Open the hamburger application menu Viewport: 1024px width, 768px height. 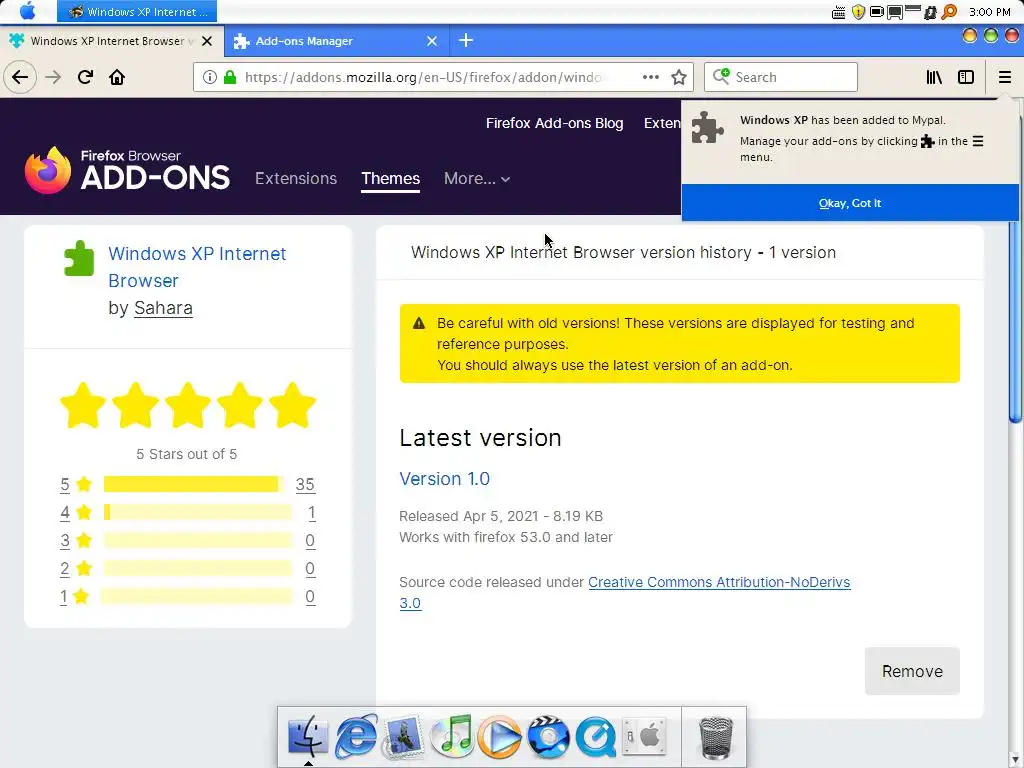tap(1004, 77)
